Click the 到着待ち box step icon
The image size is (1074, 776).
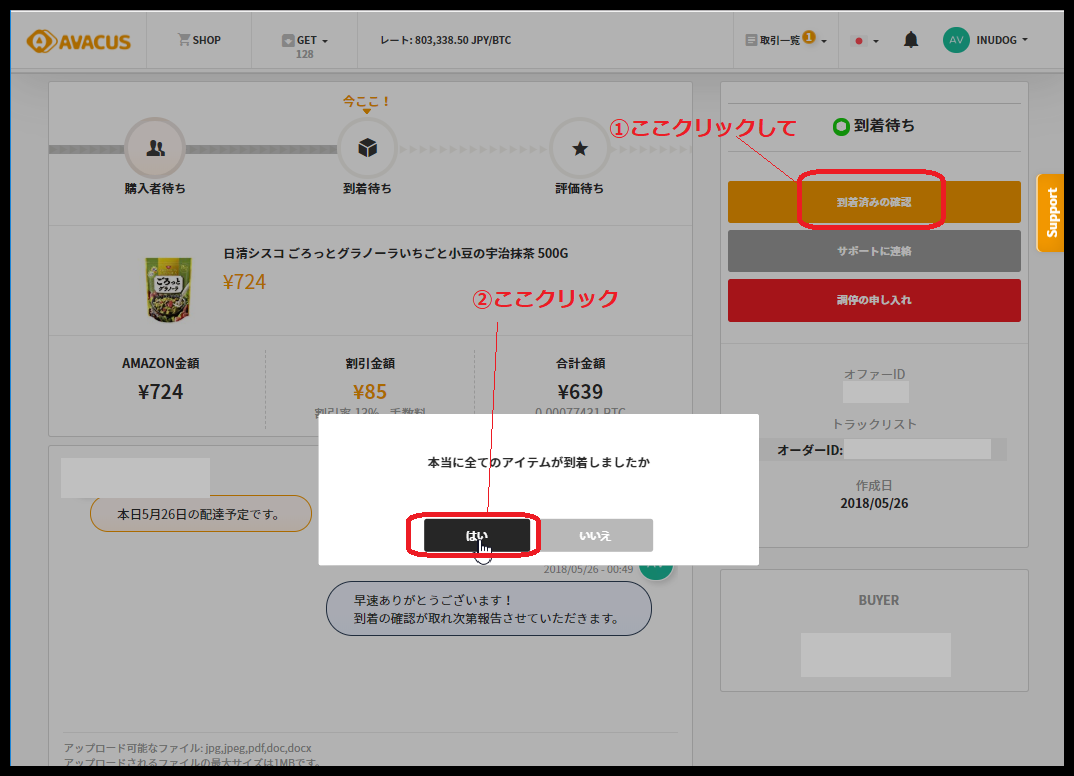367,149
